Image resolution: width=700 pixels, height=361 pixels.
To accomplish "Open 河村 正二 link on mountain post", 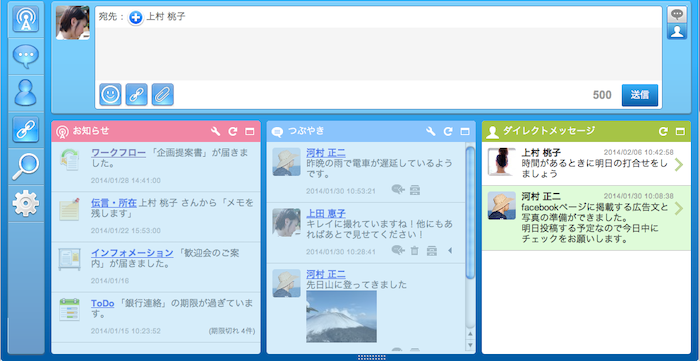I will pos(326,274).
